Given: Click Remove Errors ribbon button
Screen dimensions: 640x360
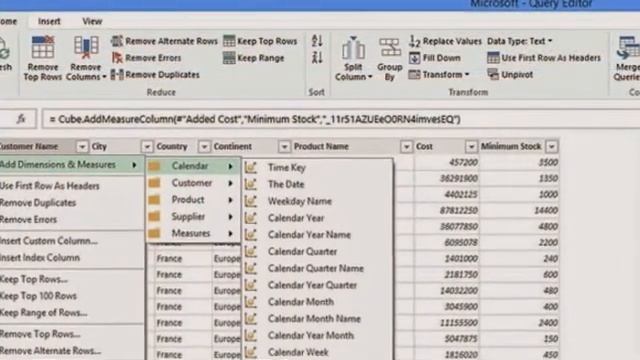Looking at the screenshot, I should pos(147,58).
